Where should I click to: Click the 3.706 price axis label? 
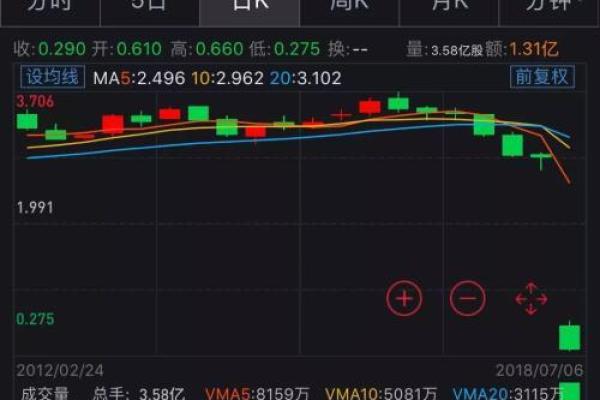[35, 101]
